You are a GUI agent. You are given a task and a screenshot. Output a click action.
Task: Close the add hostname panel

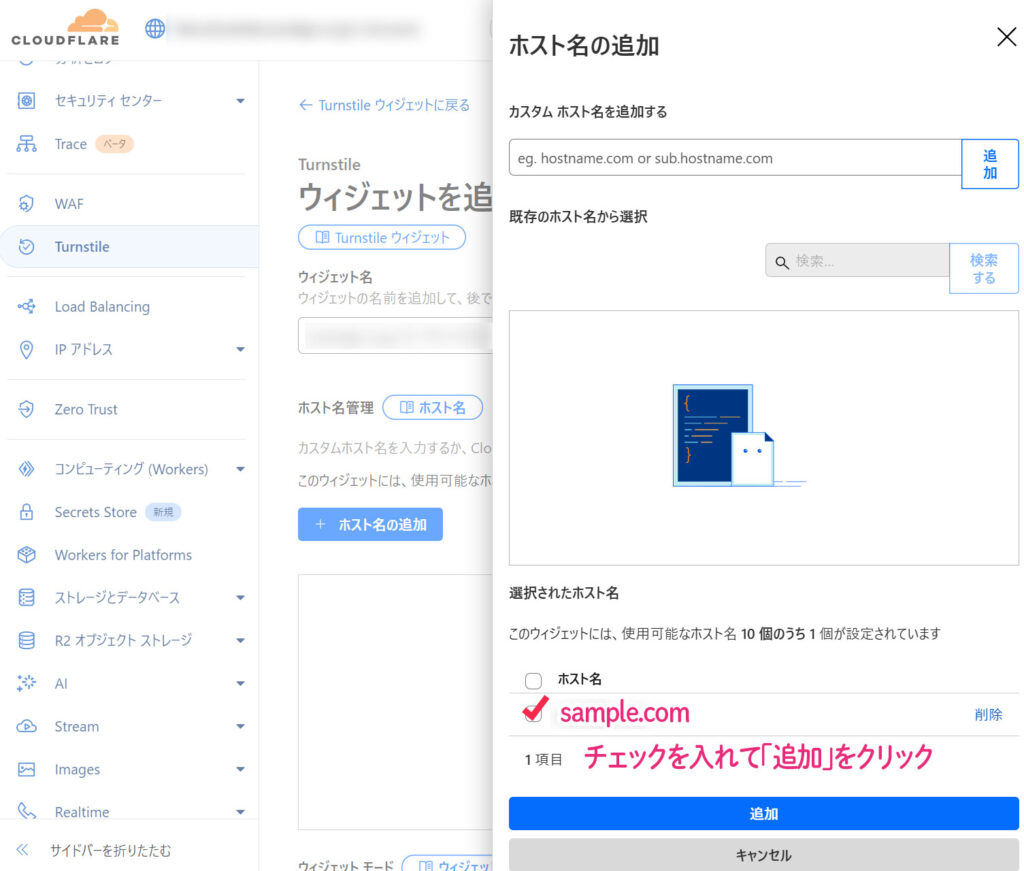(x=1006, y=38)
